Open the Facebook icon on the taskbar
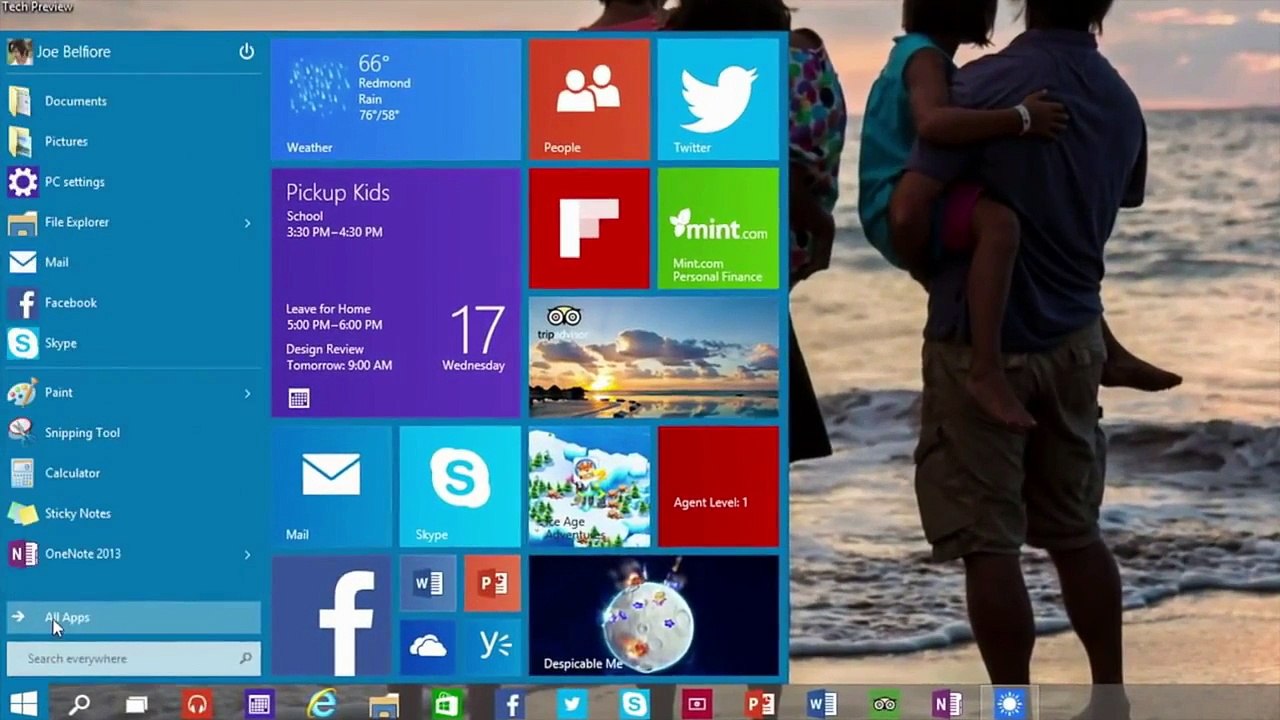This screenshot has width=1280, height=720. (510, 704)
